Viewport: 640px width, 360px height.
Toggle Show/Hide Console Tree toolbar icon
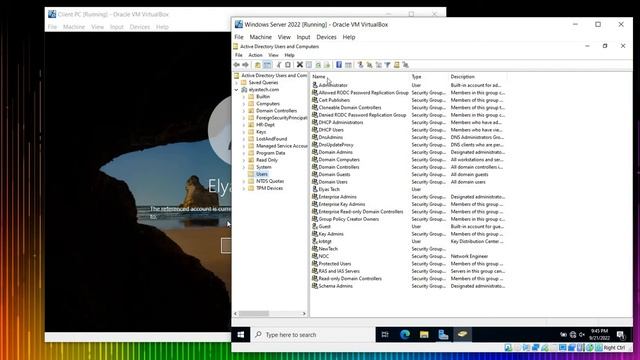[x=267, y=65]
